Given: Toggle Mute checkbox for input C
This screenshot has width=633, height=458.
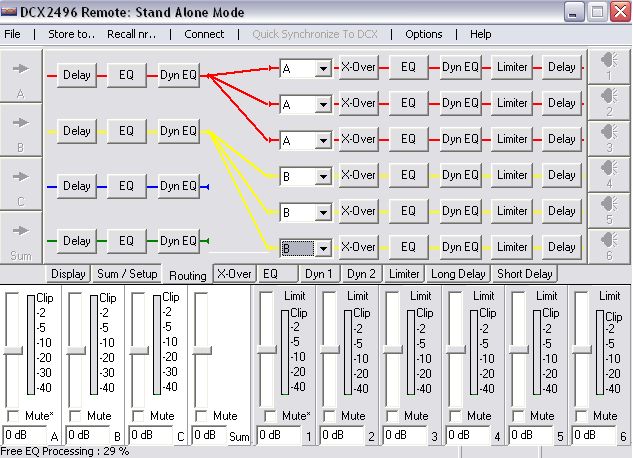Looking at the screenshot, I should click(x=138, y=416).
